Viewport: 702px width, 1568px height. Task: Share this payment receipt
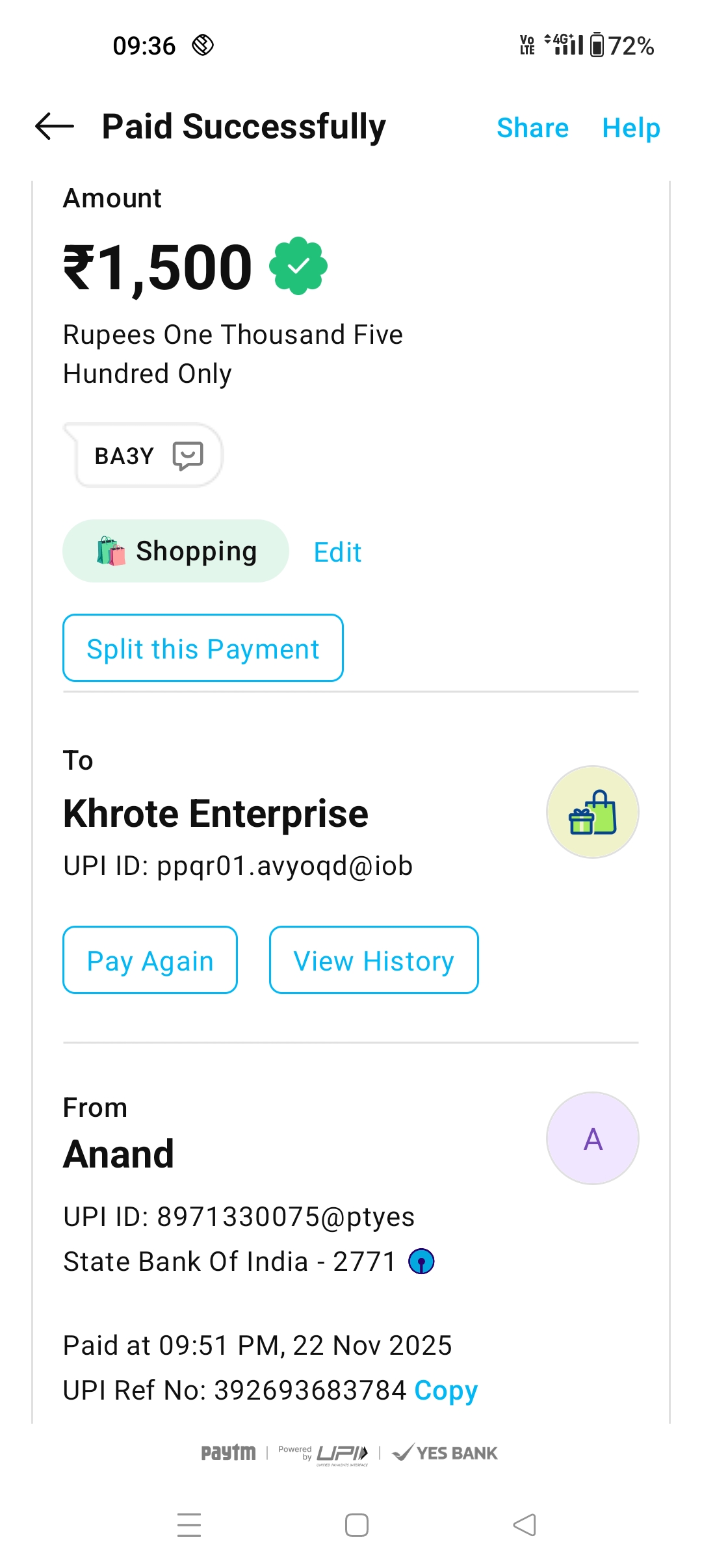532,128
